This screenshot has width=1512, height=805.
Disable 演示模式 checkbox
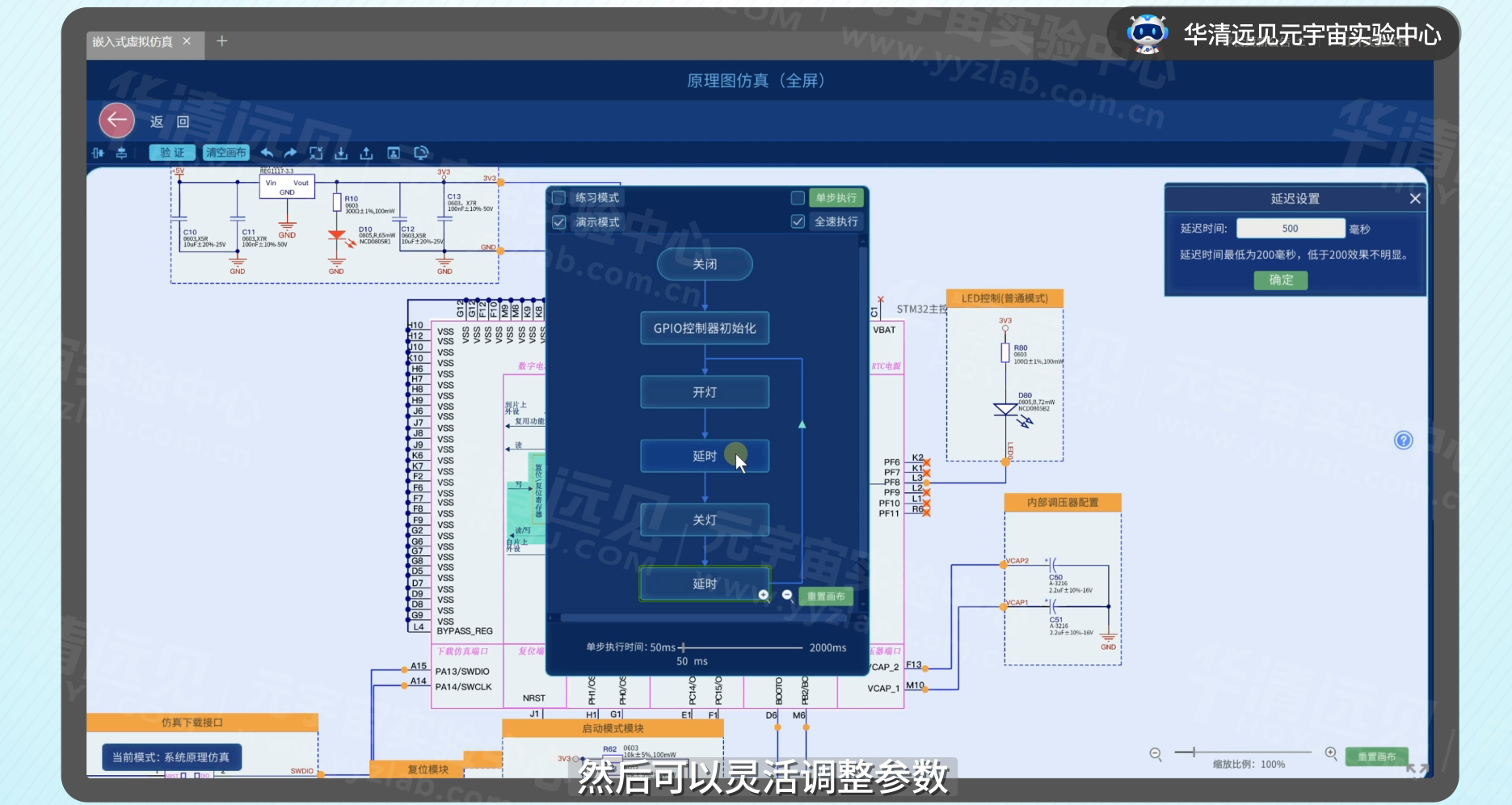point(558,221)
